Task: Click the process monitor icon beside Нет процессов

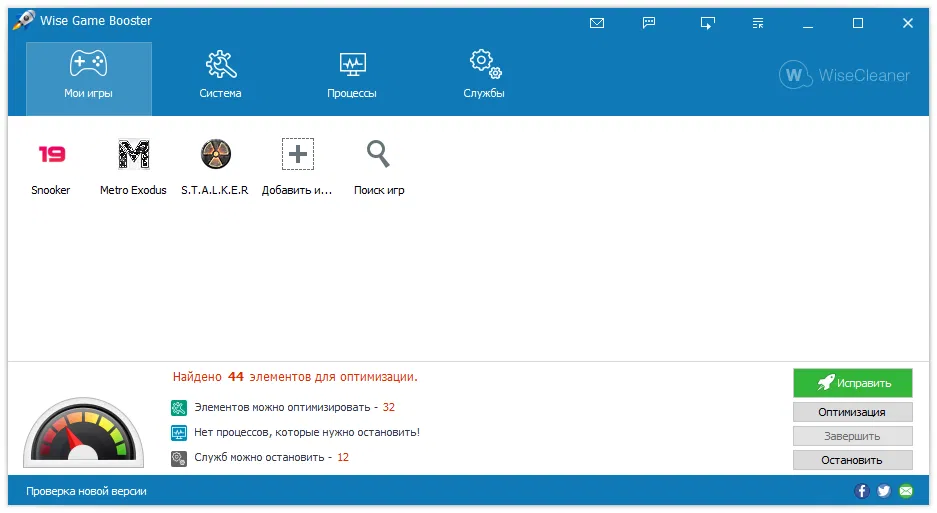Action: tap(179, 433)
